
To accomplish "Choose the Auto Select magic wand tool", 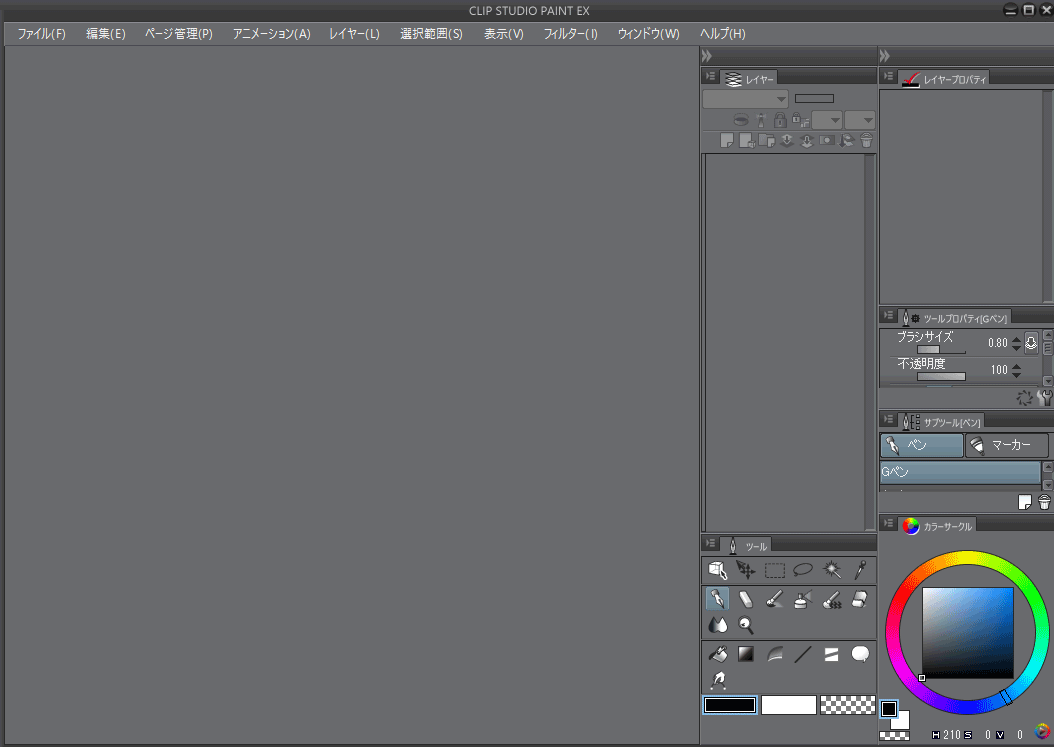I will pyautogui.click(x=831, y=570).
